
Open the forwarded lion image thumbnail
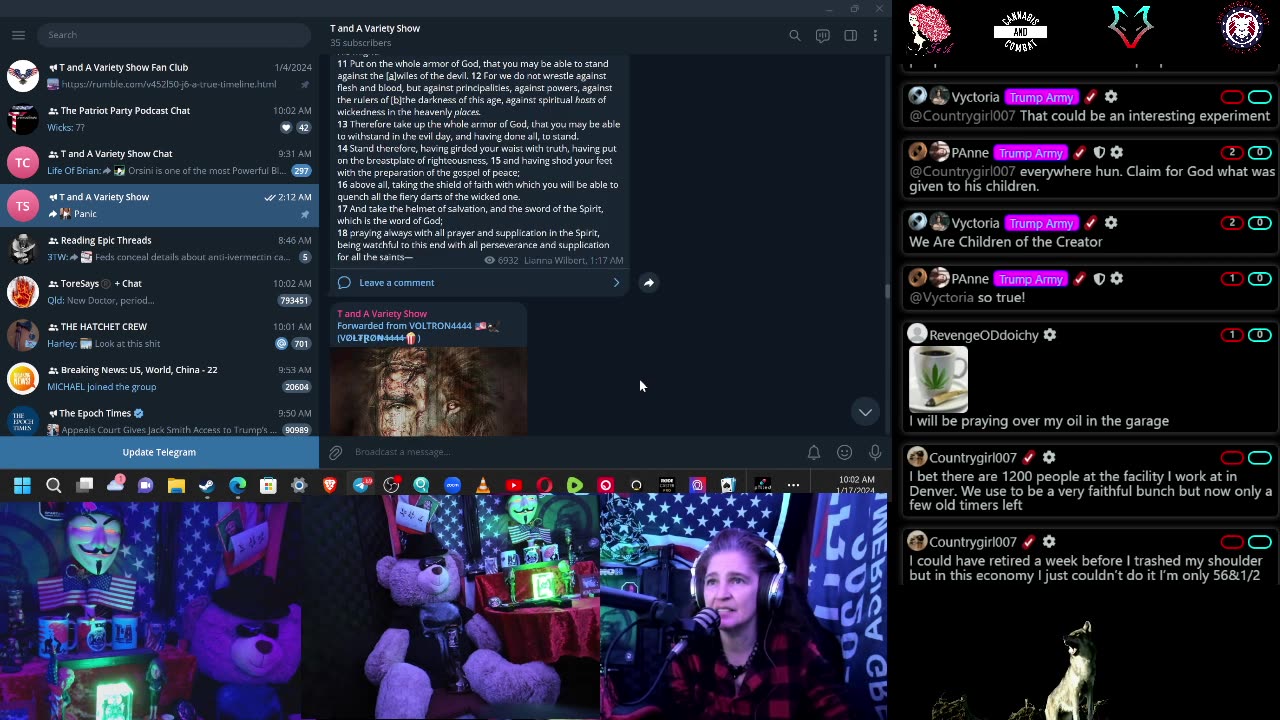[x=428, y=391]
